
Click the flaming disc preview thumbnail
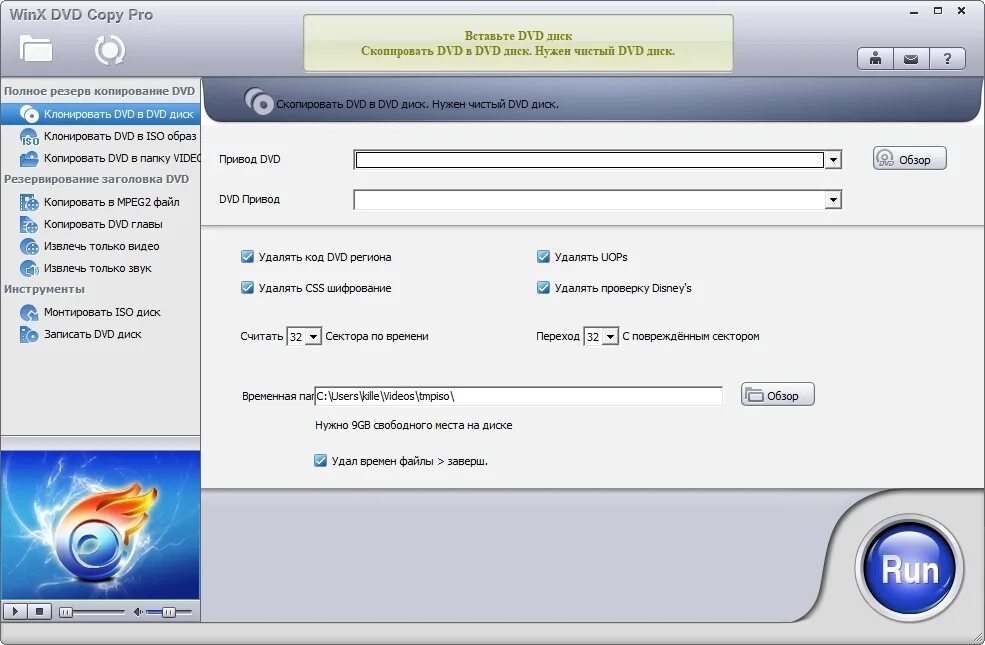pos(101,525)
